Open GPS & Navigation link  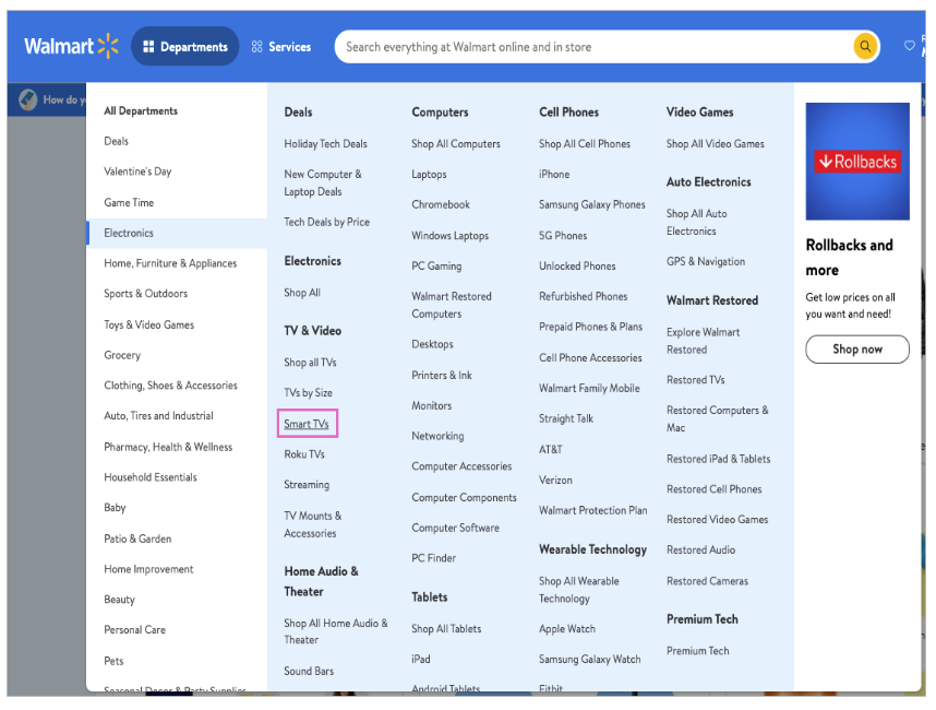pyautogui.click(x=705, y=262)
